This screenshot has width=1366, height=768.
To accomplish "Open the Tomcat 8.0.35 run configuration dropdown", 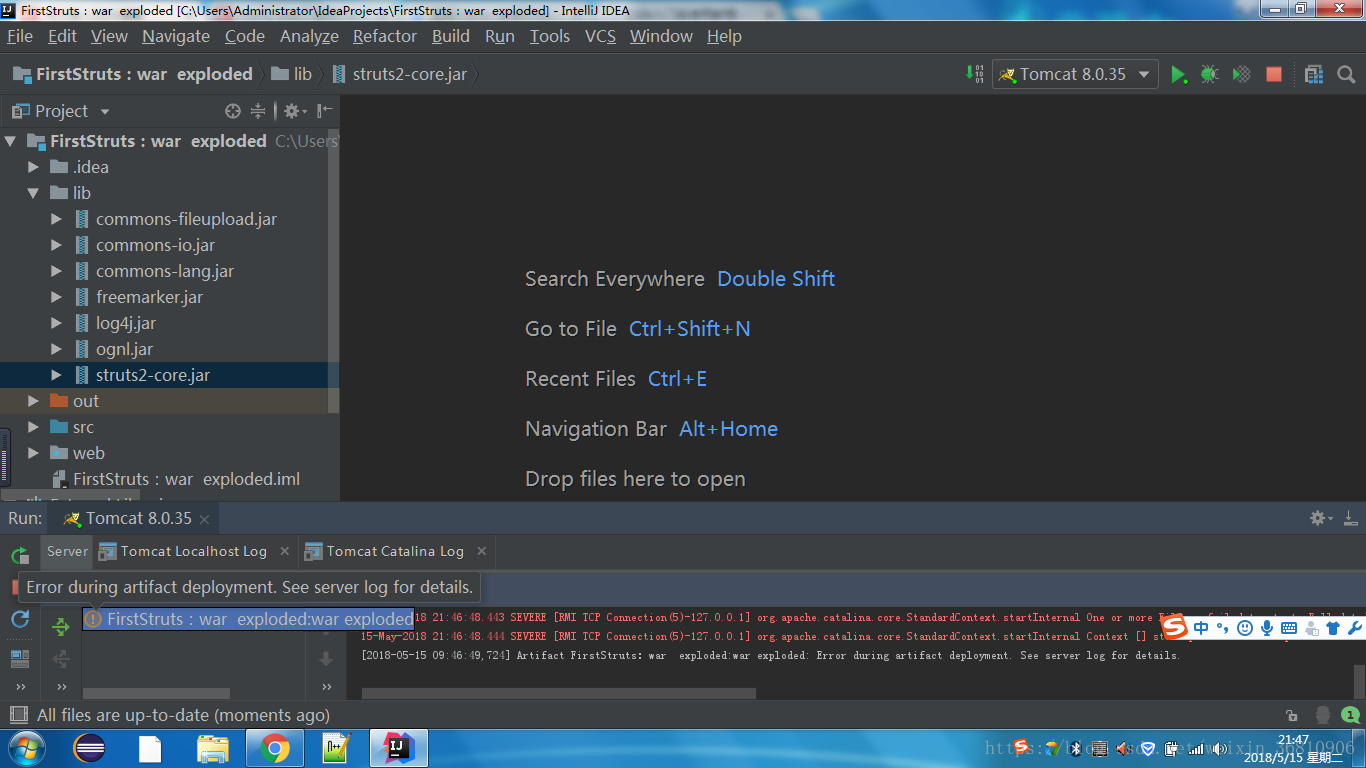I will [1075, 75].
